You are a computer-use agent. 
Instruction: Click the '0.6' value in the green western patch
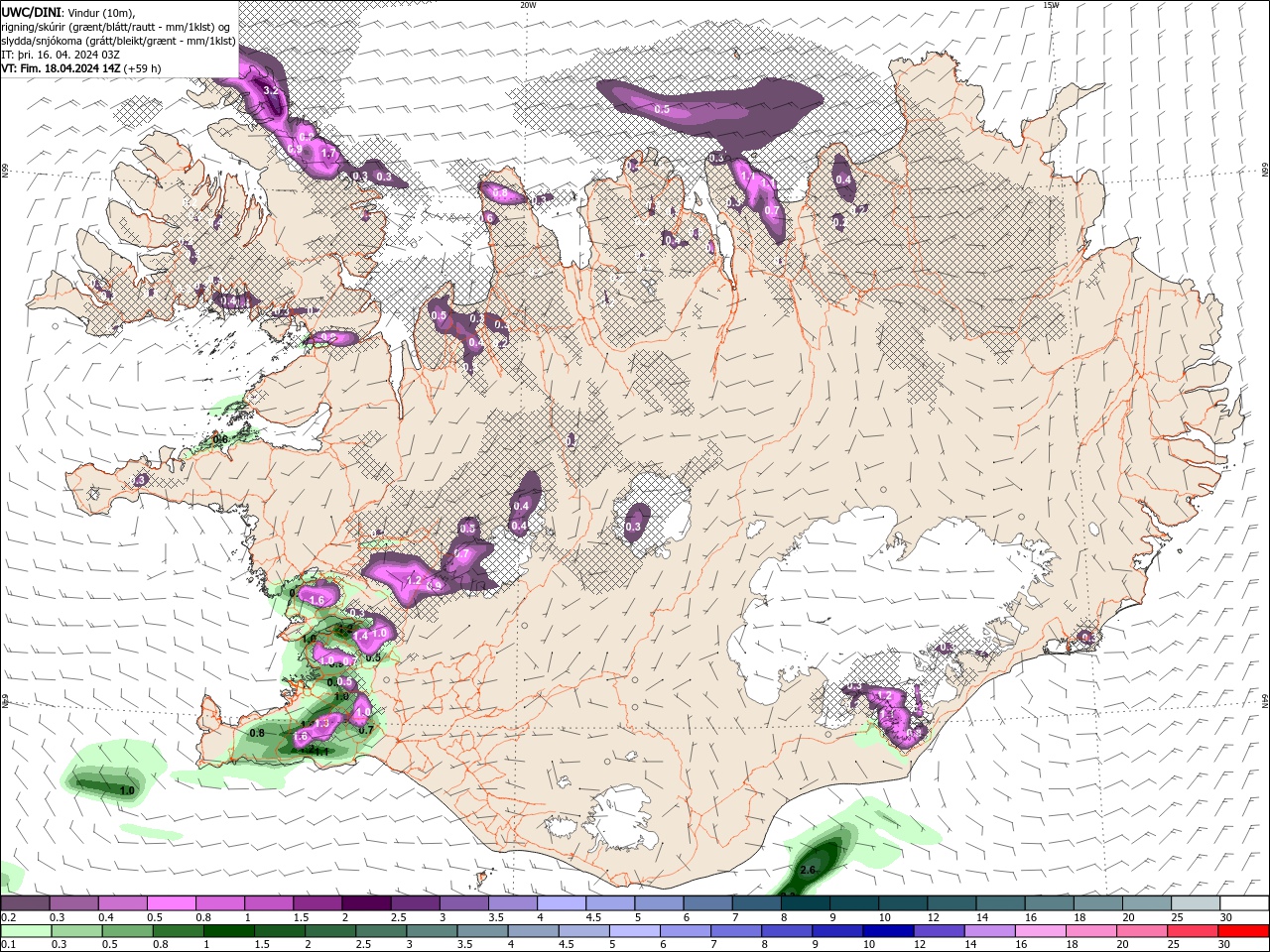(x=220, y=439)
